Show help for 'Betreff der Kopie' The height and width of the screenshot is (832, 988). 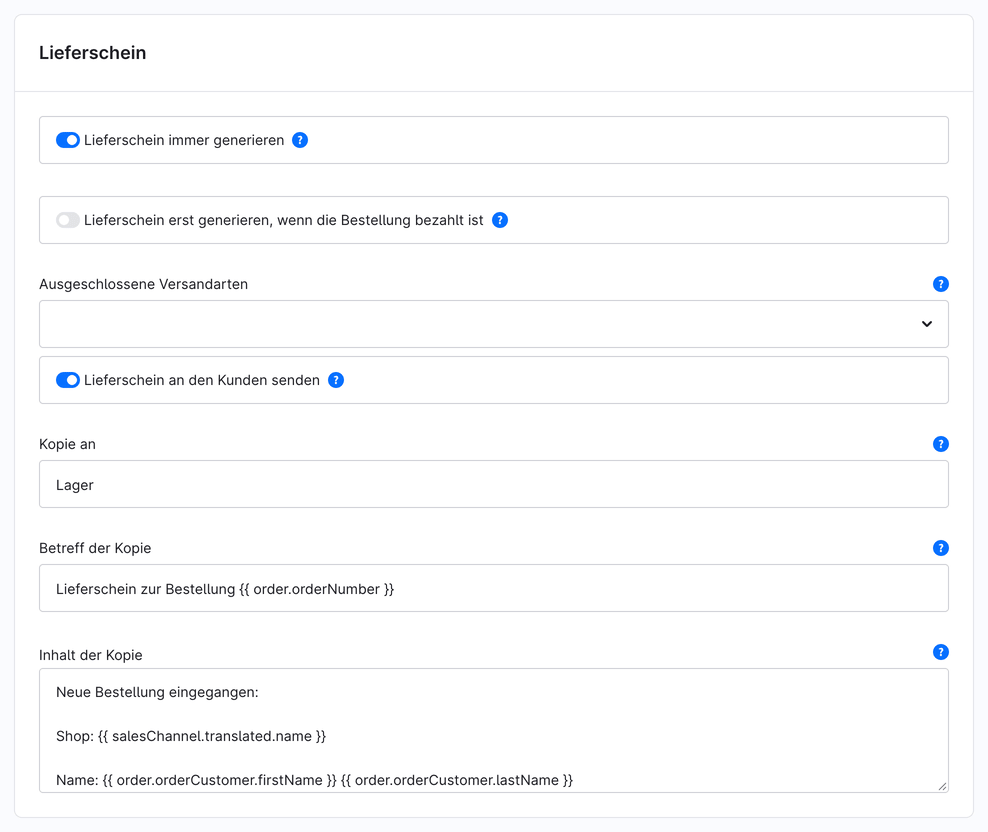[941, 548]
